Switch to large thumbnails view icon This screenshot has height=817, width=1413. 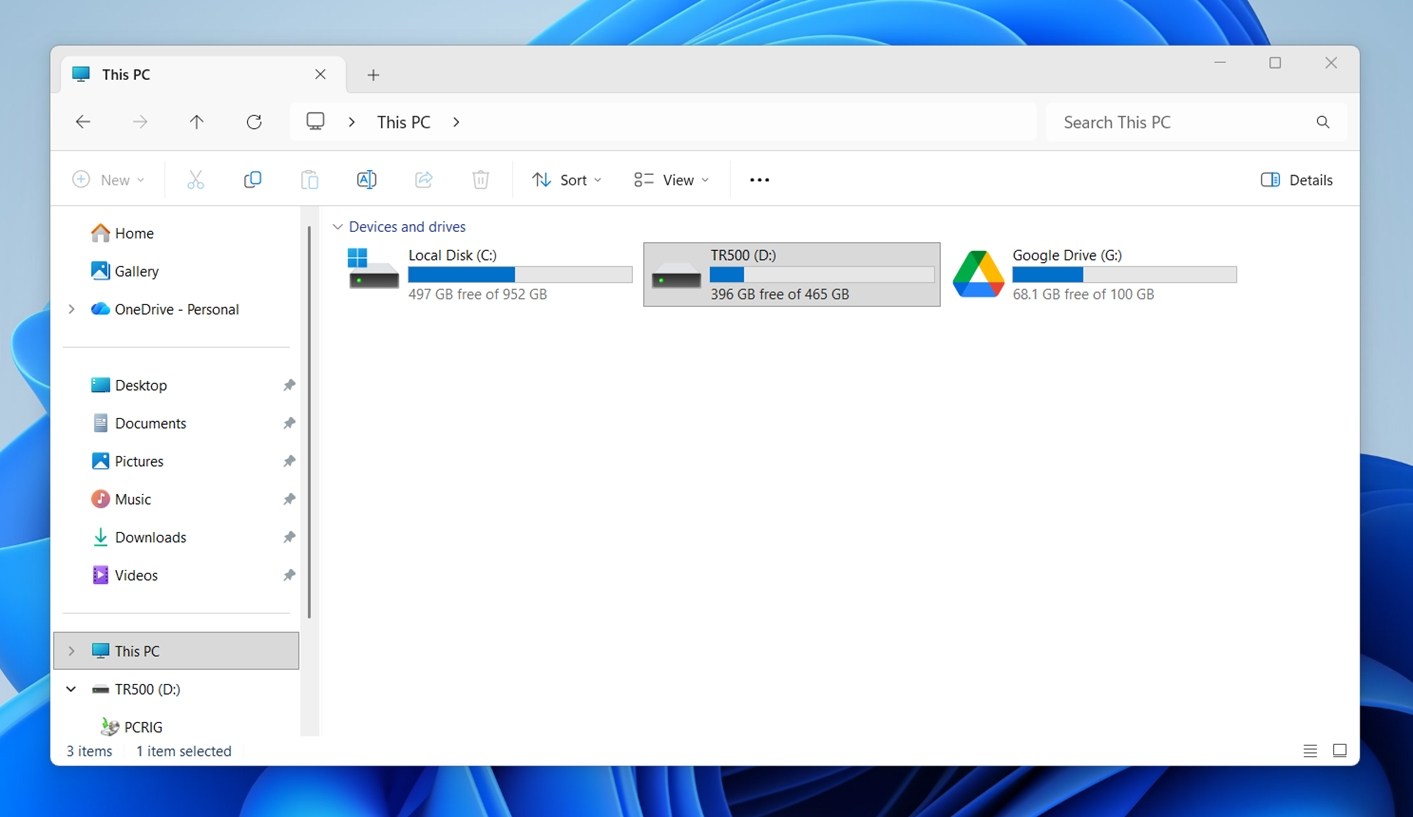tap(1340, 751)
